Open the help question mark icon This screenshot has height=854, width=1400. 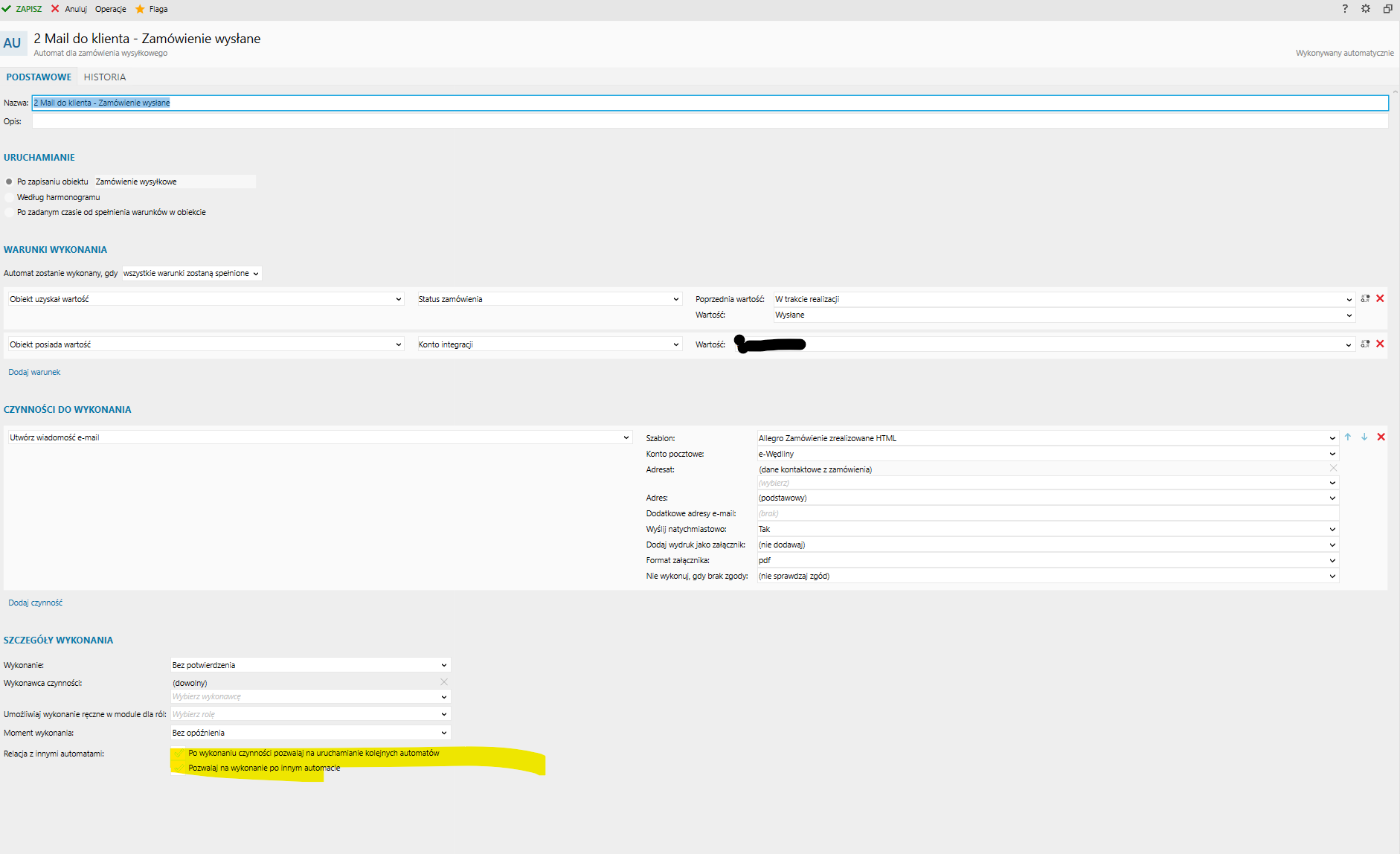tap(1344, 9)
